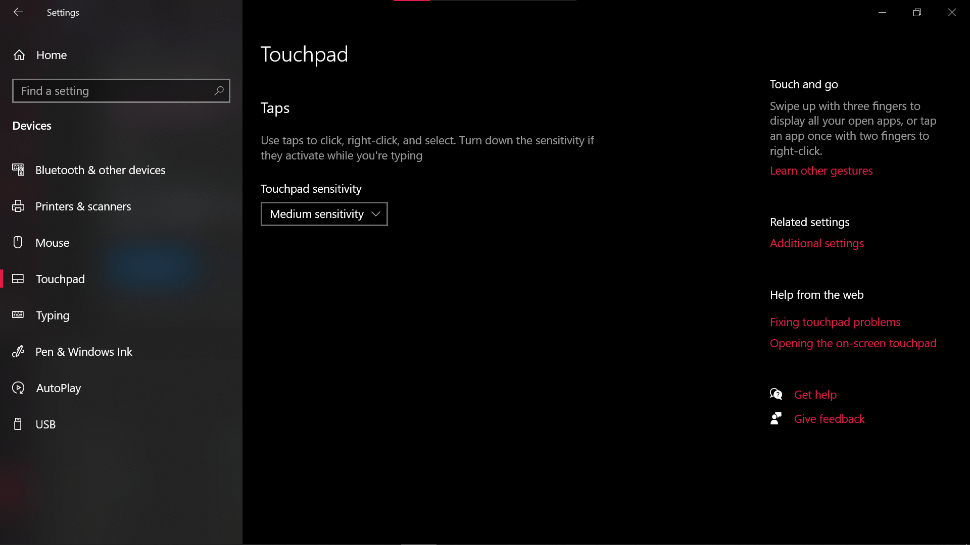The width and height of the screenshot is (970, 545).
Task: Open the Touchpad sensitivity dropdown
Action: (323, 214)
